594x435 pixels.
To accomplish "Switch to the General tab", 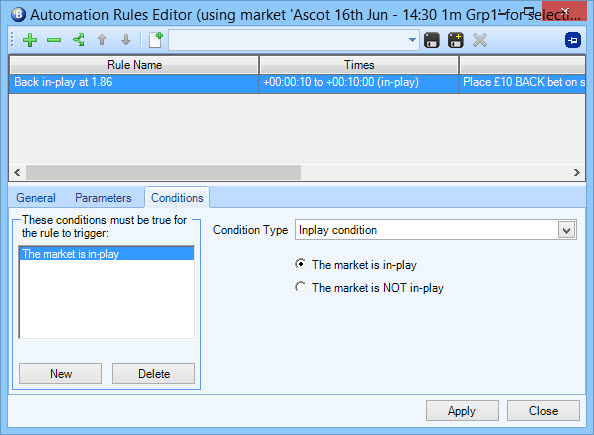I will 36,198.
